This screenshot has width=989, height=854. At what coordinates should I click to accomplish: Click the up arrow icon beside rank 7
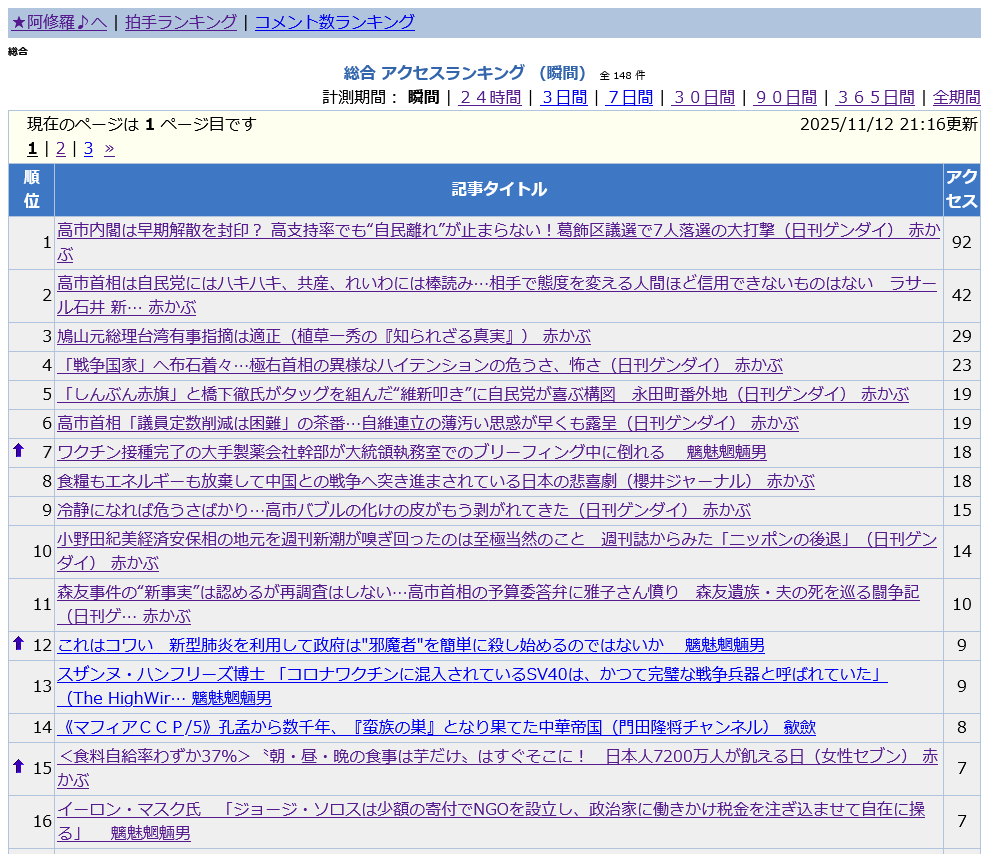pyautogui.click(x=18, y=451)
